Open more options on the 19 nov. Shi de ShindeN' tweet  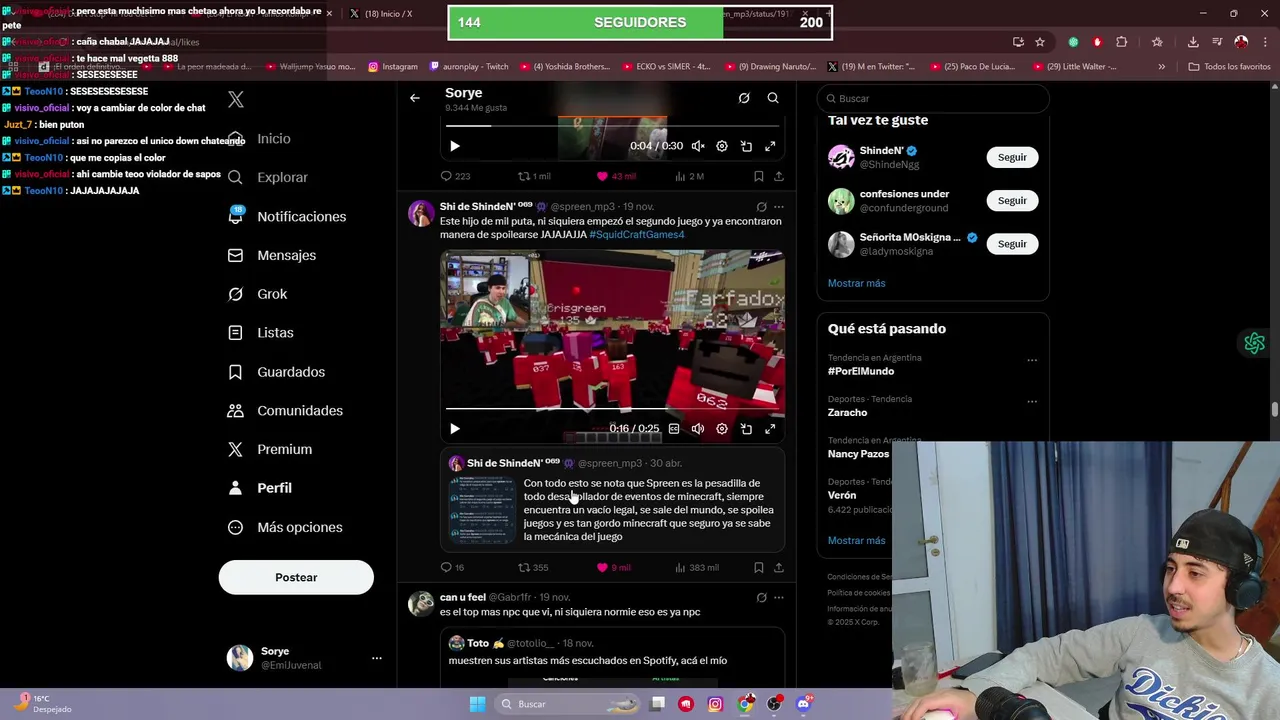coord(779,207)
